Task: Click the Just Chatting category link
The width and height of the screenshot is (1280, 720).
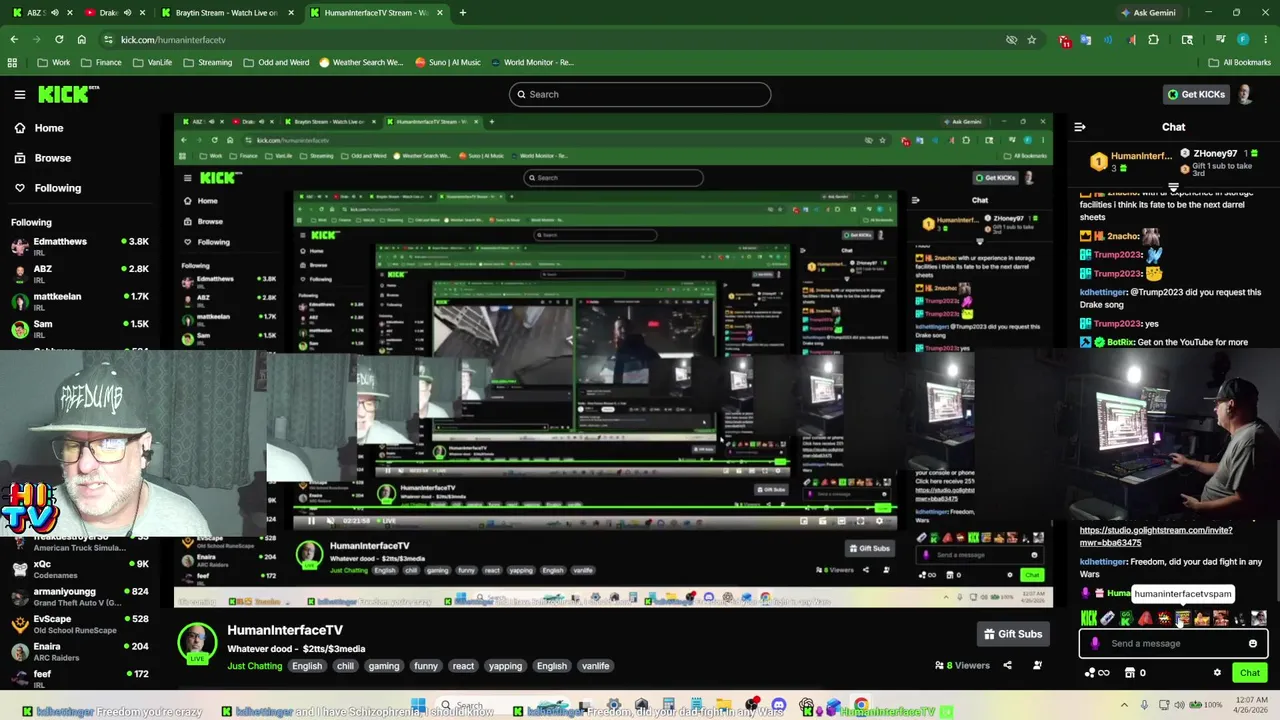Action: (254, 666)
